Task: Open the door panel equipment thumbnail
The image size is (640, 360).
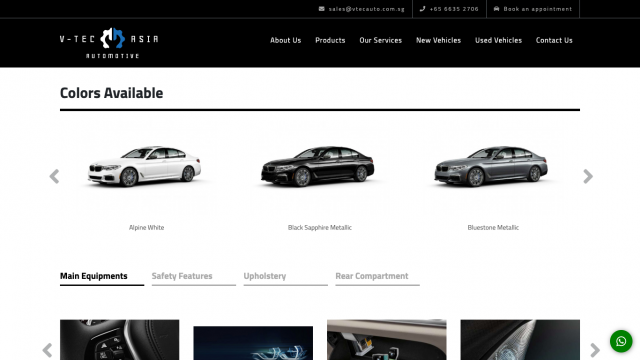Action: coord(387,340)
